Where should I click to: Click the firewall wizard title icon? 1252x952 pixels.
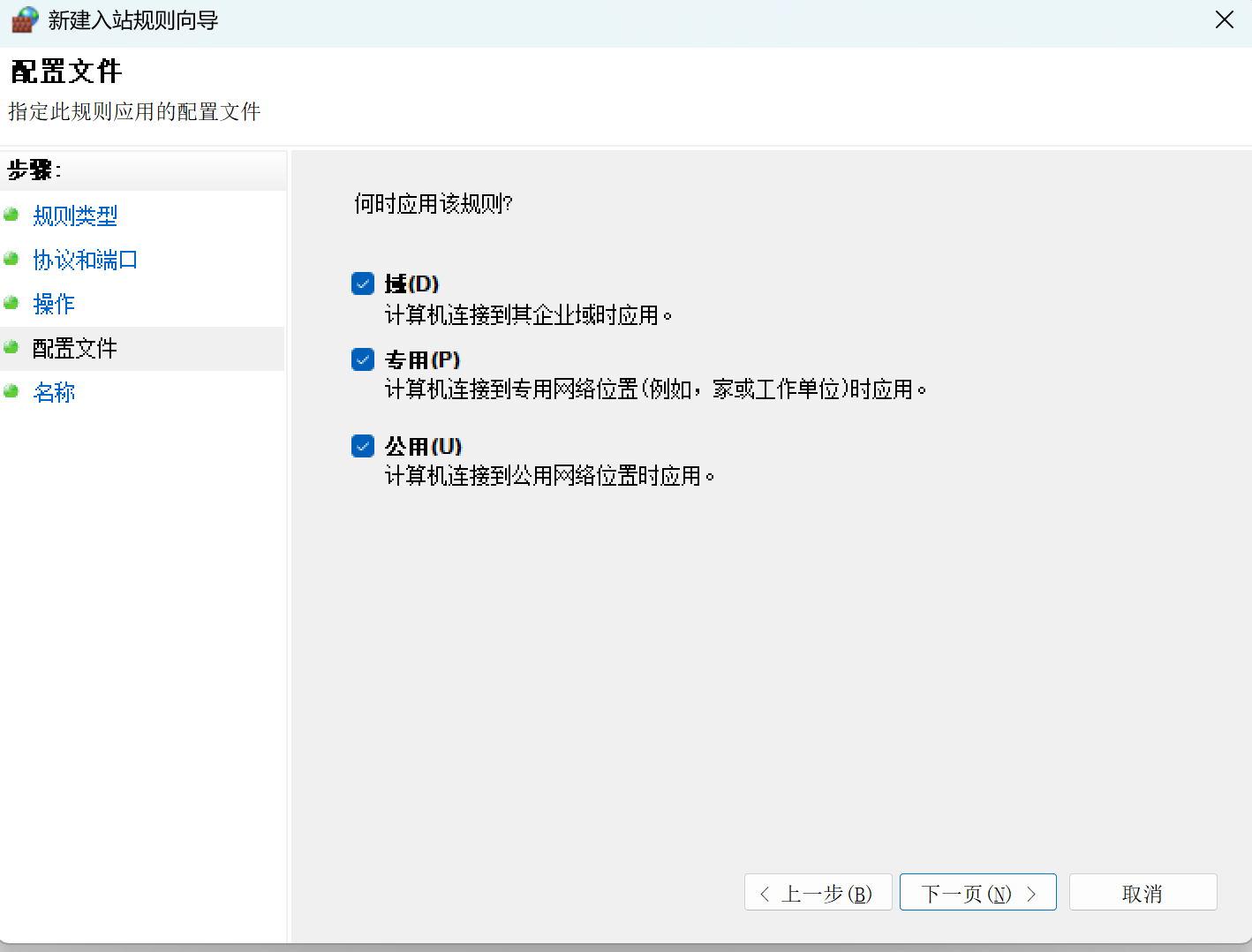pos(25,19)
